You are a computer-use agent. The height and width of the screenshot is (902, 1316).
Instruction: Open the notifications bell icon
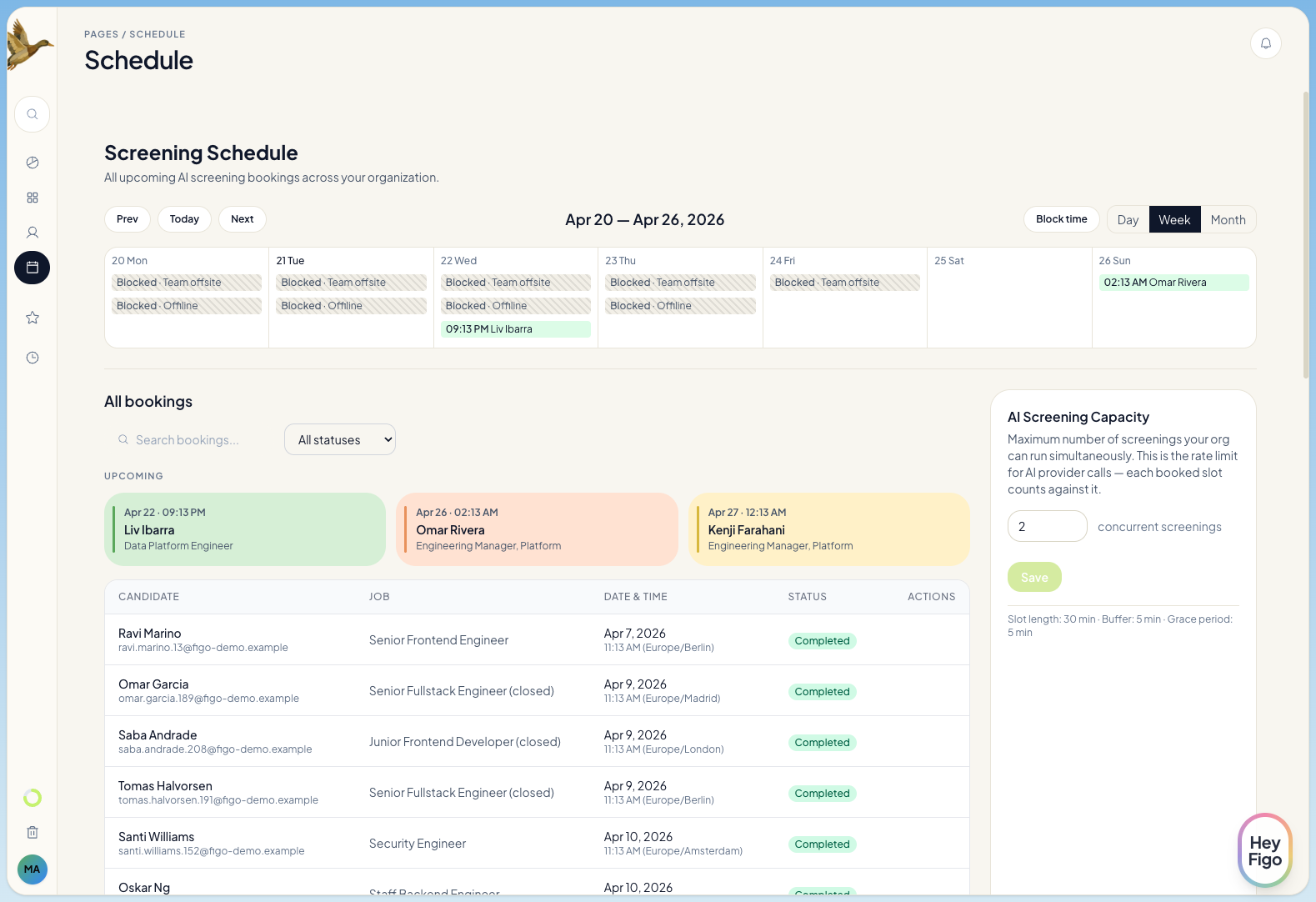coord(1265,43)
